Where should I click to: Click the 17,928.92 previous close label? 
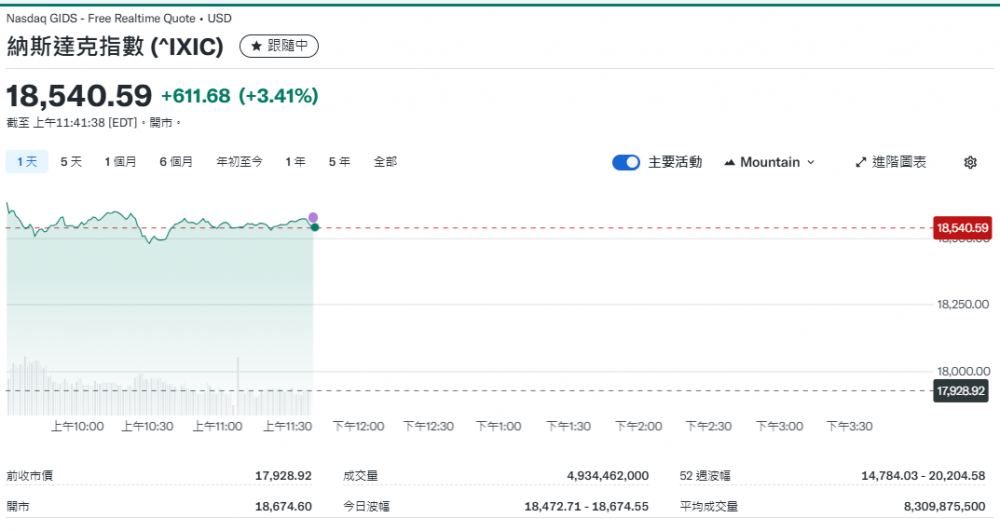coord(961,391)
